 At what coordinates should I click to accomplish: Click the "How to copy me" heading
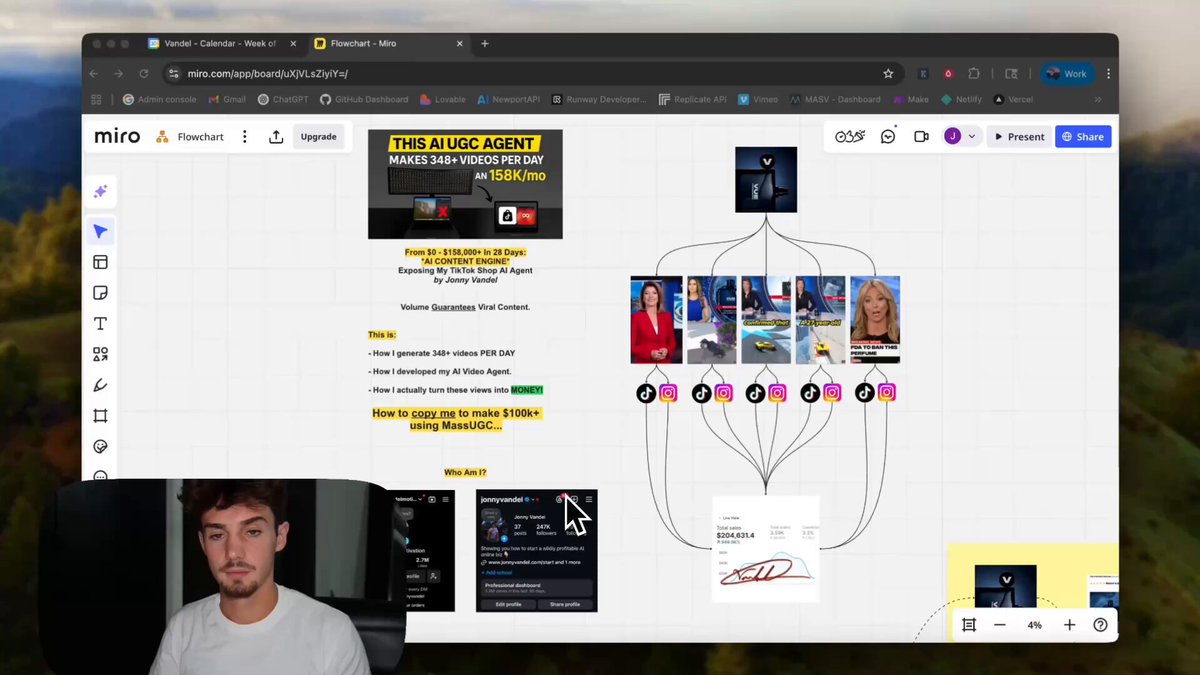click(x=457, y=419)
